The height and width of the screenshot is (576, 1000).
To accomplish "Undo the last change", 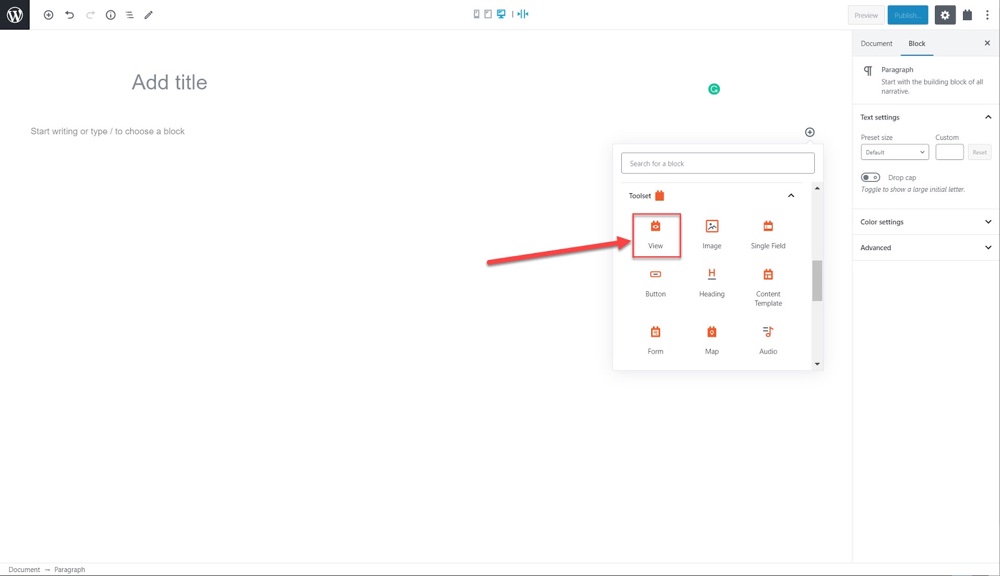I will (x=70, y=15).
